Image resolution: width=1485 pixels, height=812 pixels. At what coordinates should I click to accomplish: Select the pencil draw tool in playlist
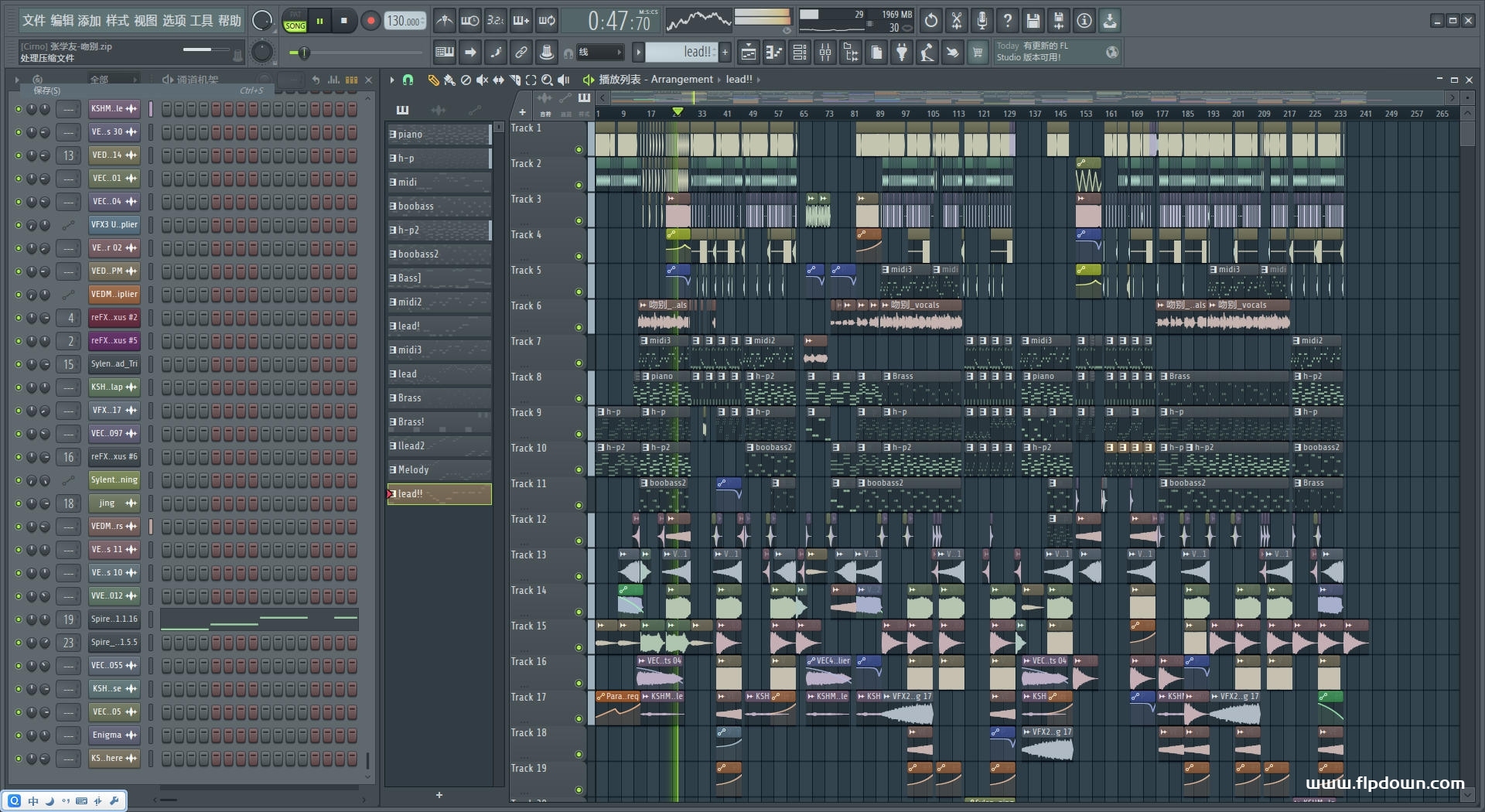pyautogui.click(x=433, y=80)
